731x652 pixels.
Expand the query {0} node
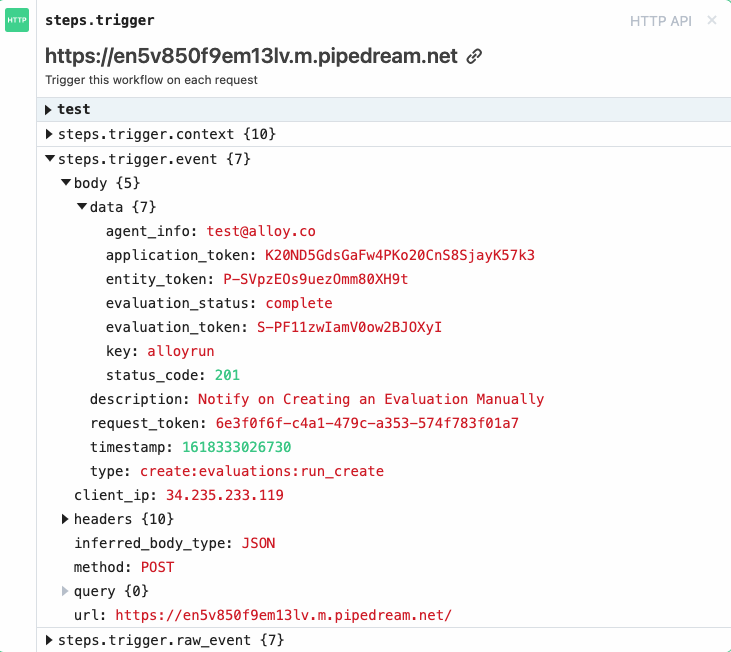point(65,591)
